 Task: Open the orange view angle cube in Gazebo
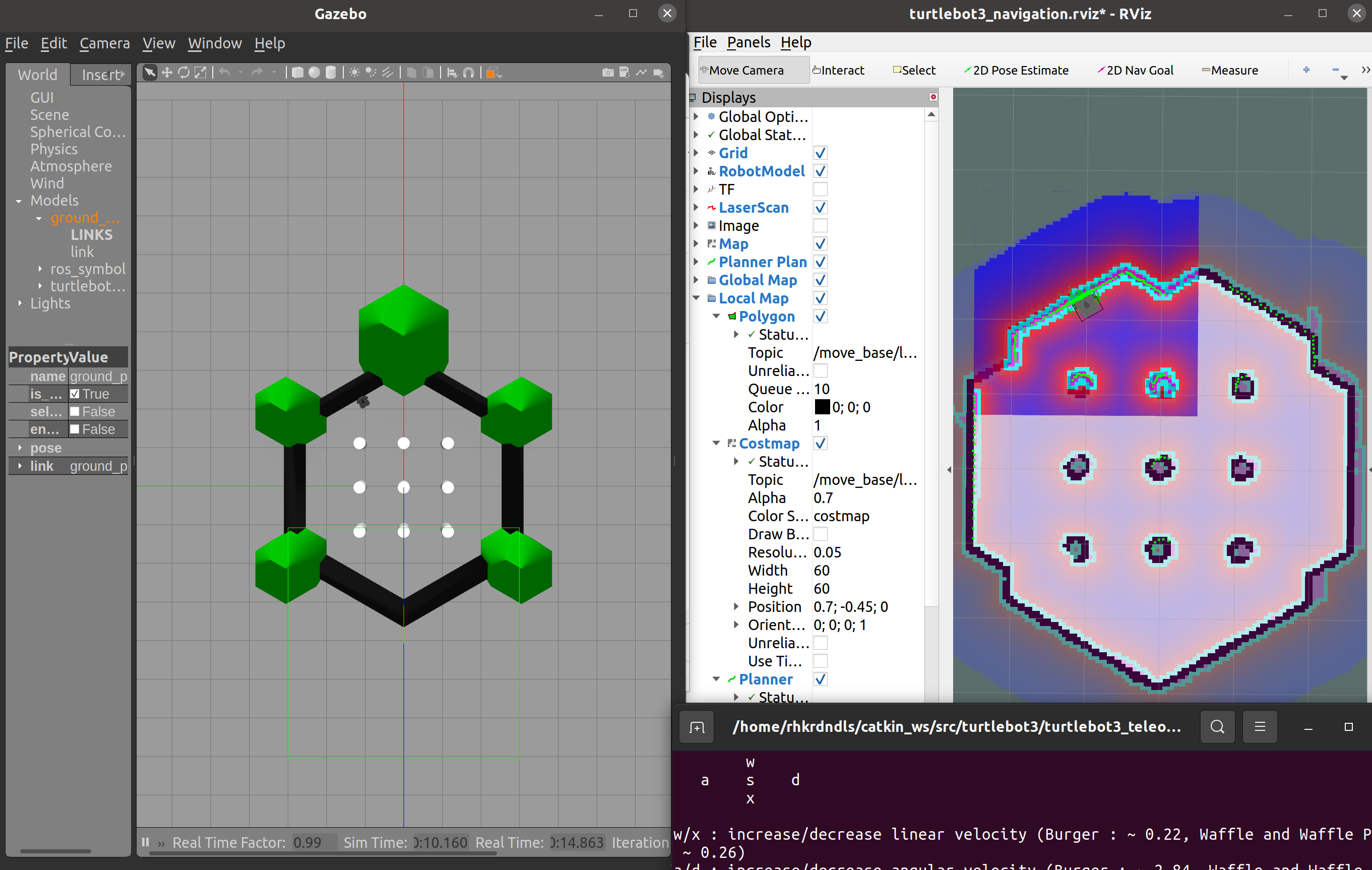pyautogui.click(x=492, y=73)
